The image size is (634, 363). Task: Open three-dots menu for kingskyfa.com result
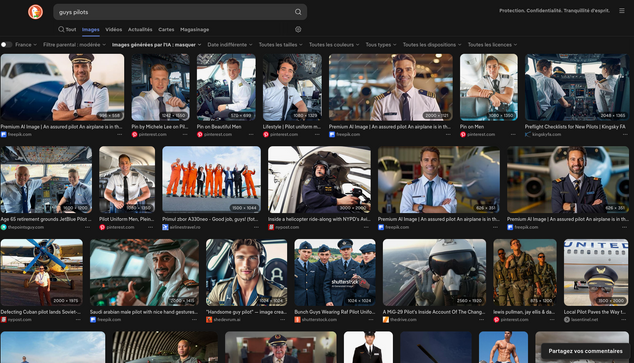pyautogui.click(x=625, y=135)
